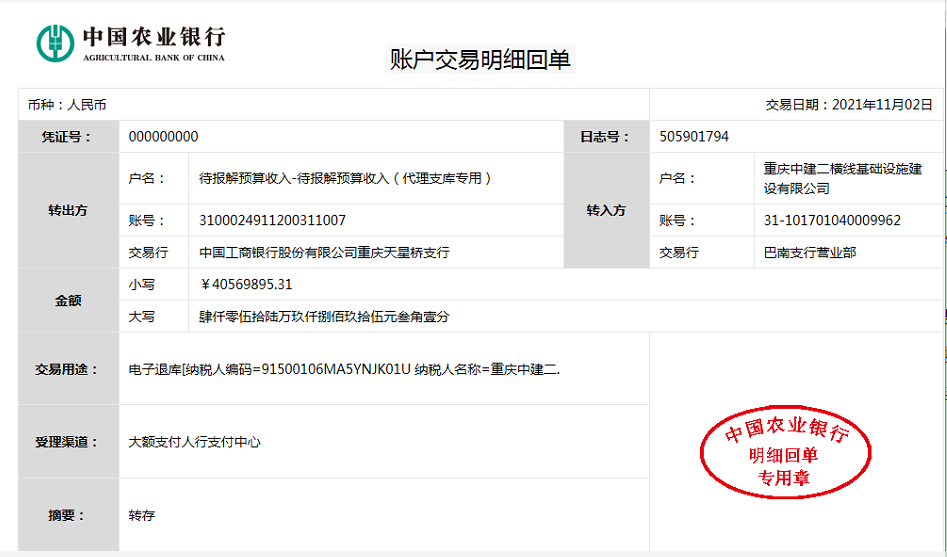The width and height of the screenshot is (947, 557).
Task: Select payee account 31-101701040009962
Action: [x=832, y=221]
